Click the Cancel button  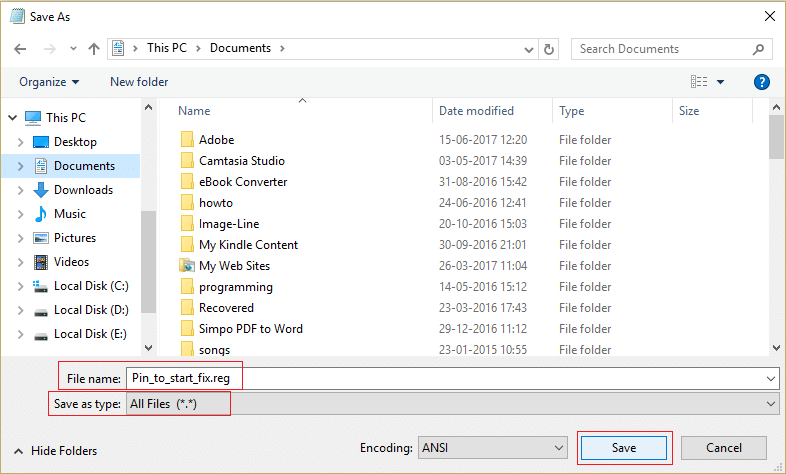[723, 447]
